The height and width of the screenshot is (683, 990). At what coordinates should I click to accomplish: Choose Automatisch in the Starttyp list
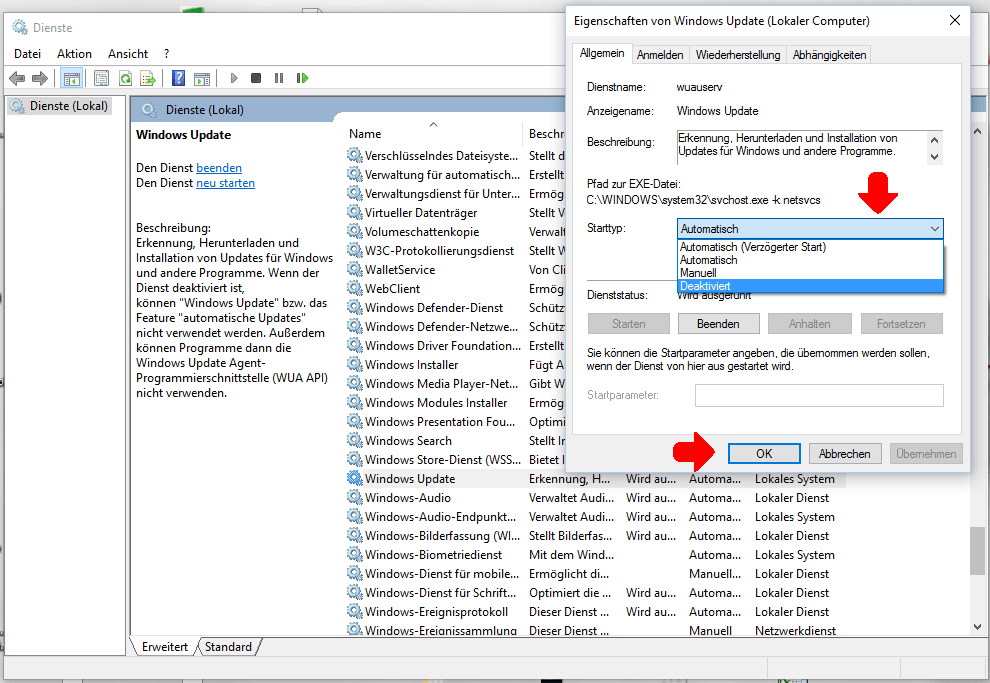coord(810,260)
